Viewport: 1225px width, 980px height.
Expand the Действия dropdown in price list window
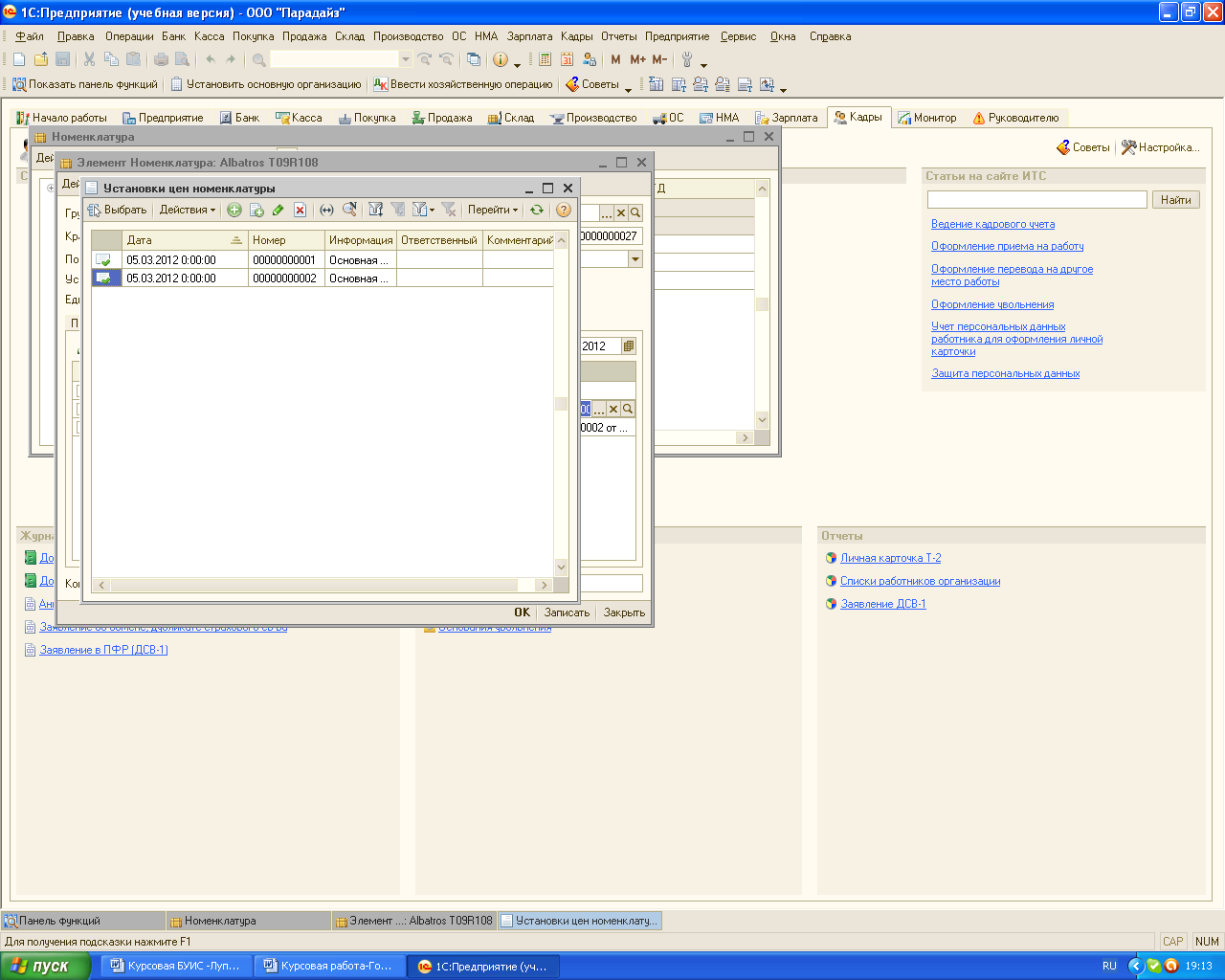pyautogui.click(x=188, y=211)
